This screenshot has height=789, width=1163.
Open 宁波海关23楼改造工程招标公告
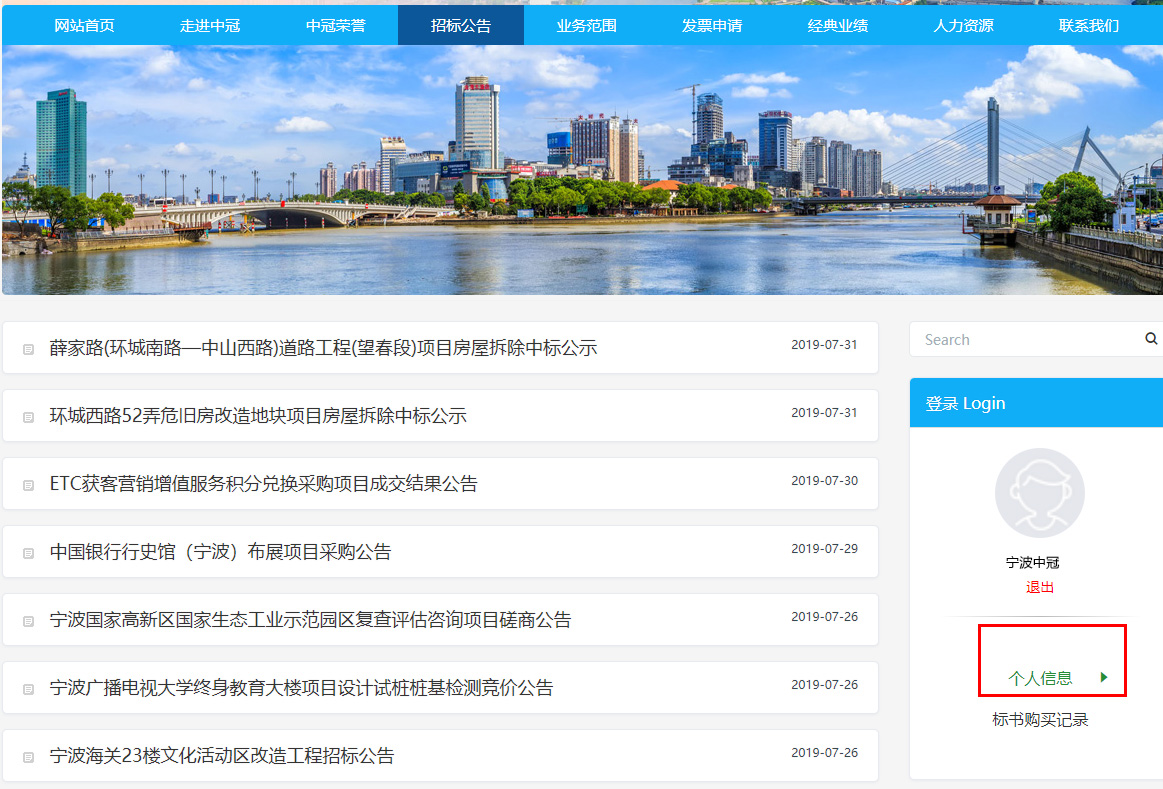pos(222,756)
